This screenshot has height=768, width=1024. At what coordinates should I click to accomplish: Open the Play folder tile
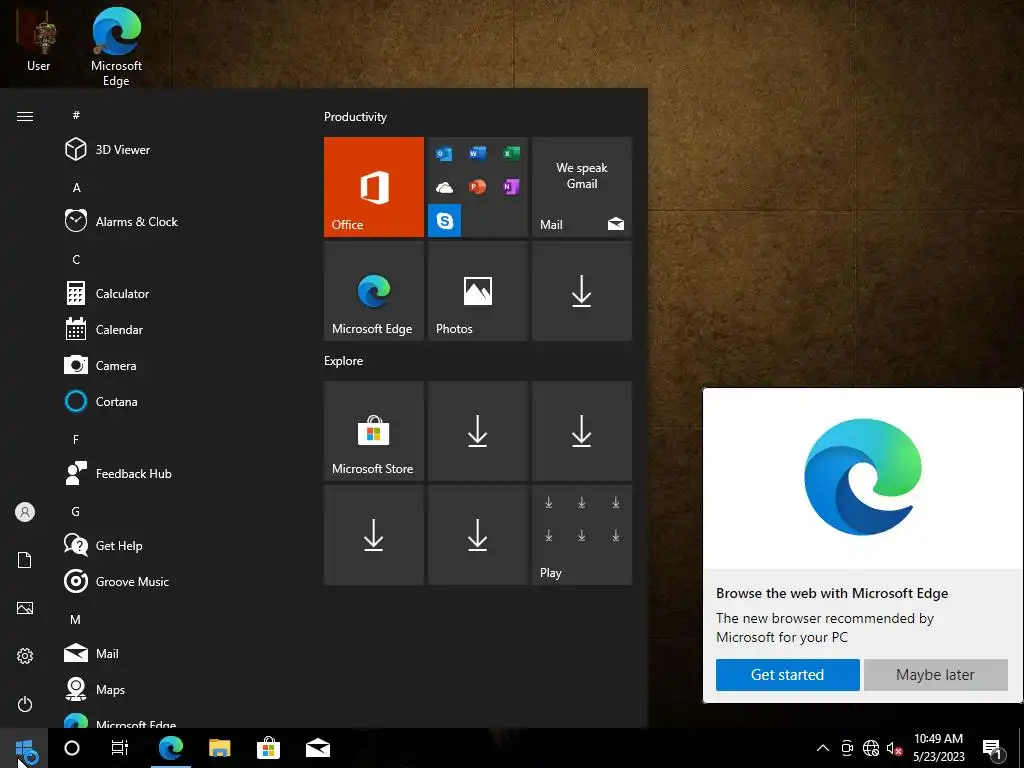[582, 535]
